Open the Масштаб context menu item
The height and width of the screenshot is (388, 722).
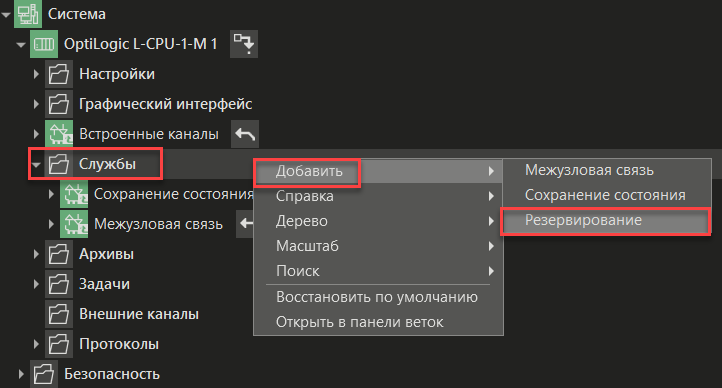[378, 246]
